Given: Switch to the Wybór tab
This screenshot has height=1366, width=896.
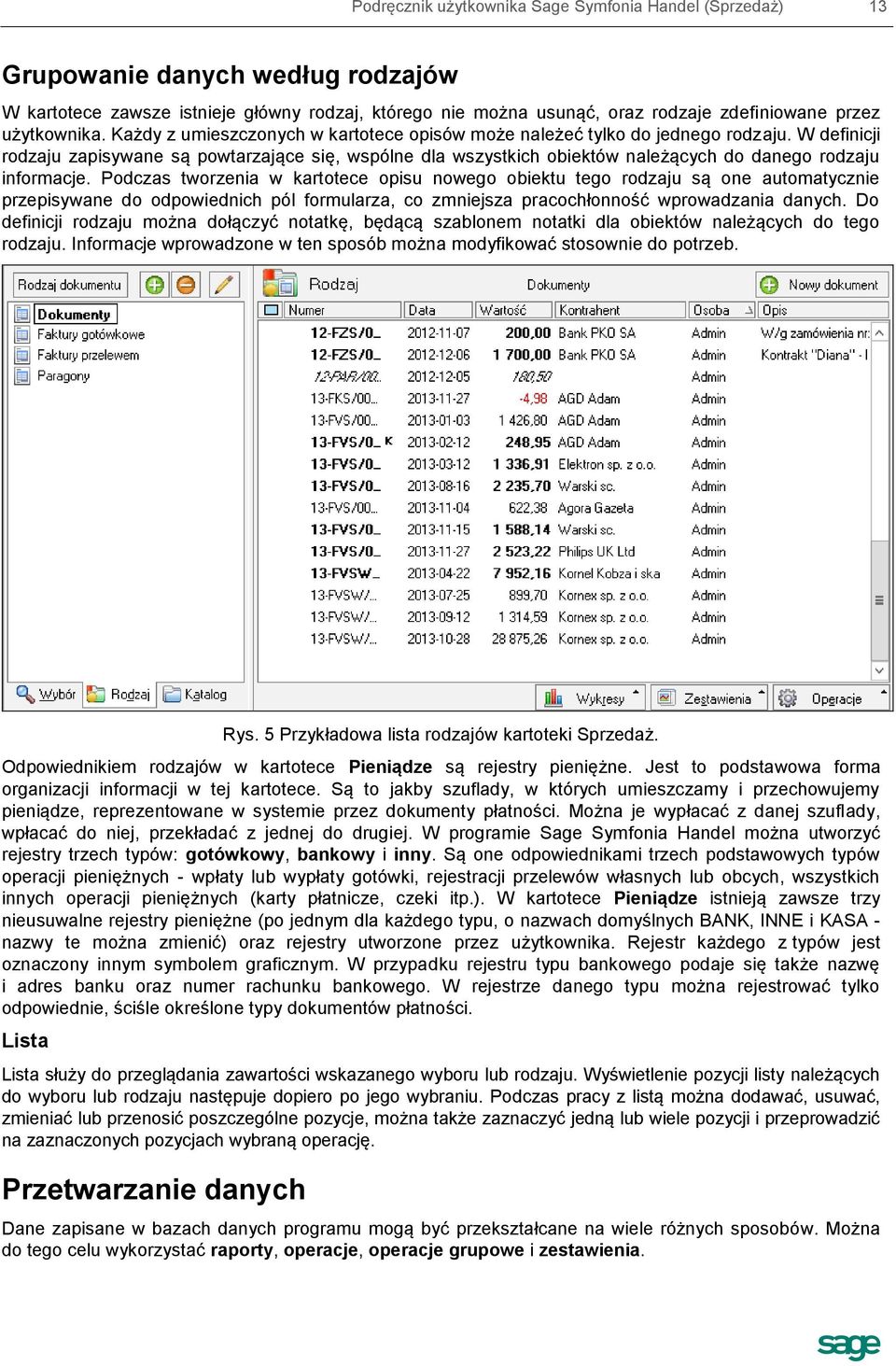Looking at the screenshot, I should point(47,695).
